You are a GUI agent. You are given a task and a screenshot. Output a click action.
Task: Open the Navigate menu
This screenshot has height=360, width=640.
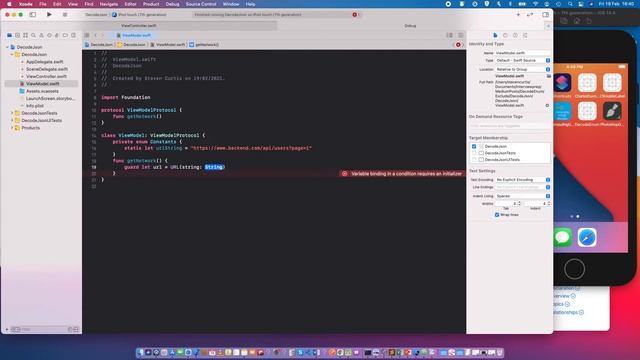(x=109, y=4)
